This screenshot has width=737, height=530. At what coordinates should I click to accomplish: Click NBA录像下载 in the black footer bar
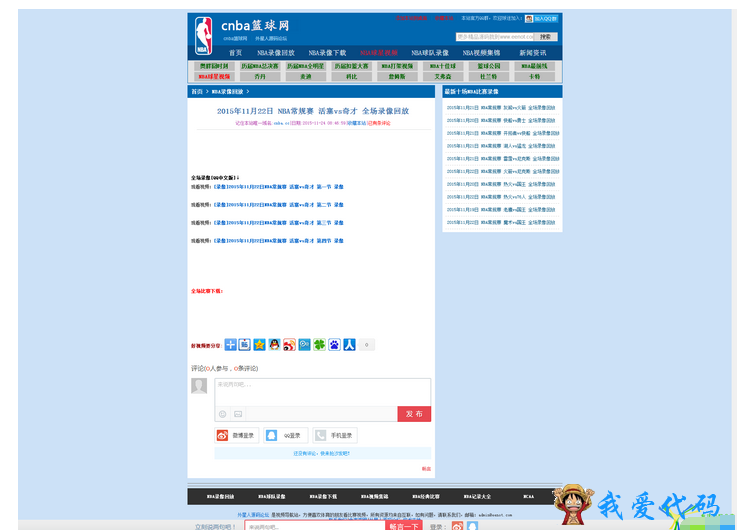pyautogui.click(x=323, y=496)
